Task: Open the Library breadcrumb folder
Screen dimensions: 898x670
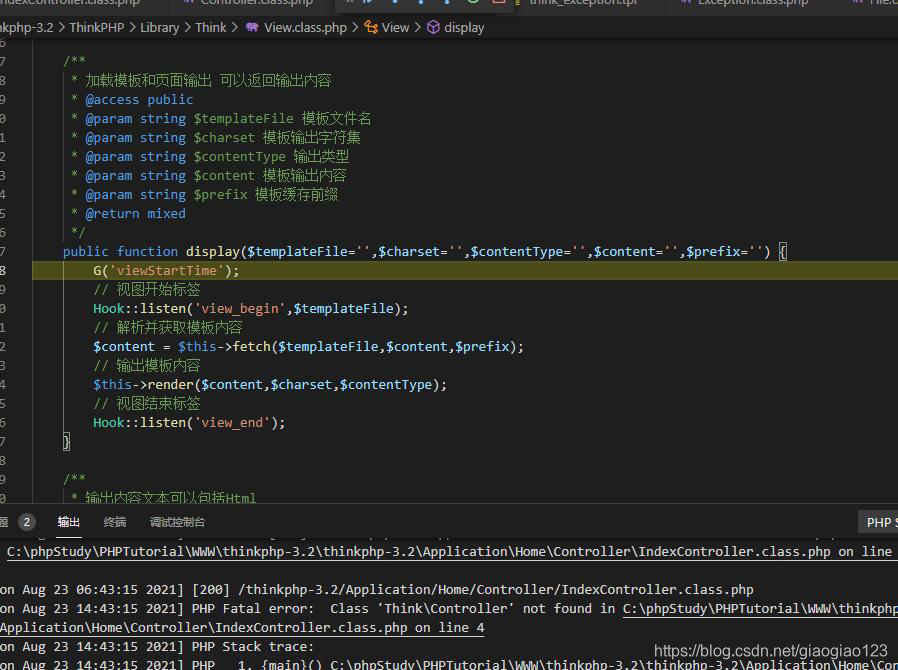Action: point(159,27)
